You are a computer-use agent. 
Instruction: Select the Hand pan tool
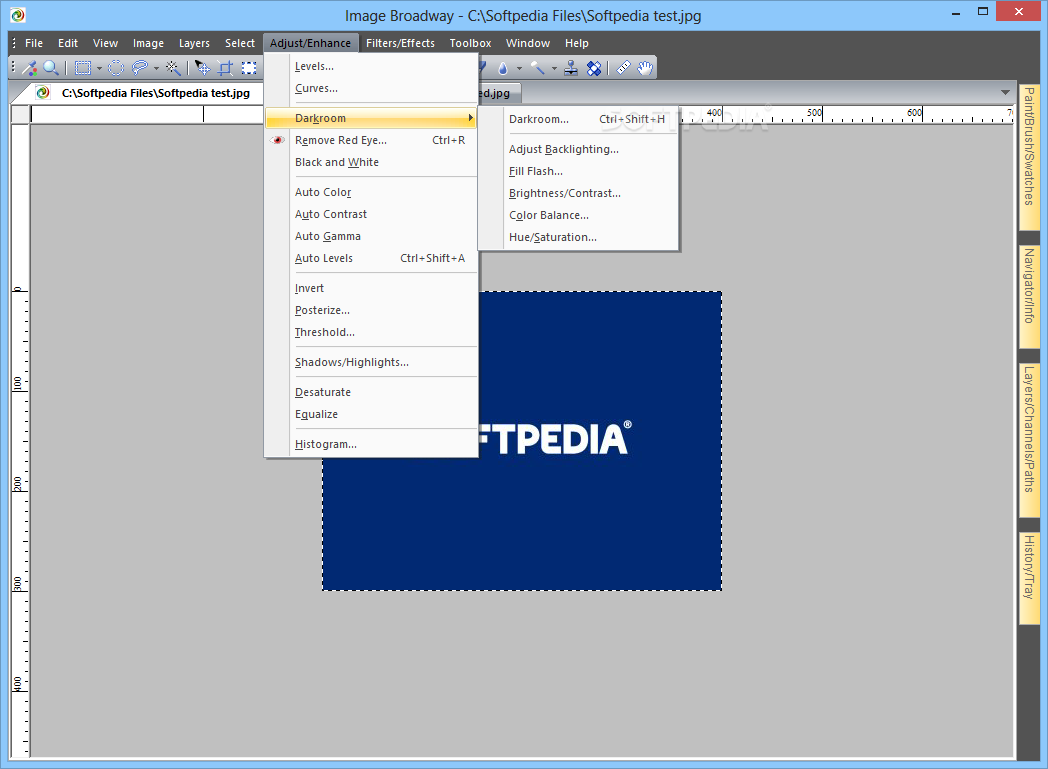pos(645,67)
